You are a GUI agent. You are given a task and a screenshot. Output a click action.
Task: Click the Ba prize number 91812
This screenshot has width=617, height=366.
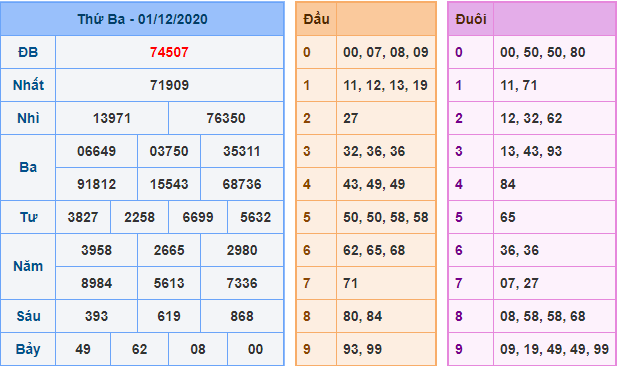click(x=96, y=185)
